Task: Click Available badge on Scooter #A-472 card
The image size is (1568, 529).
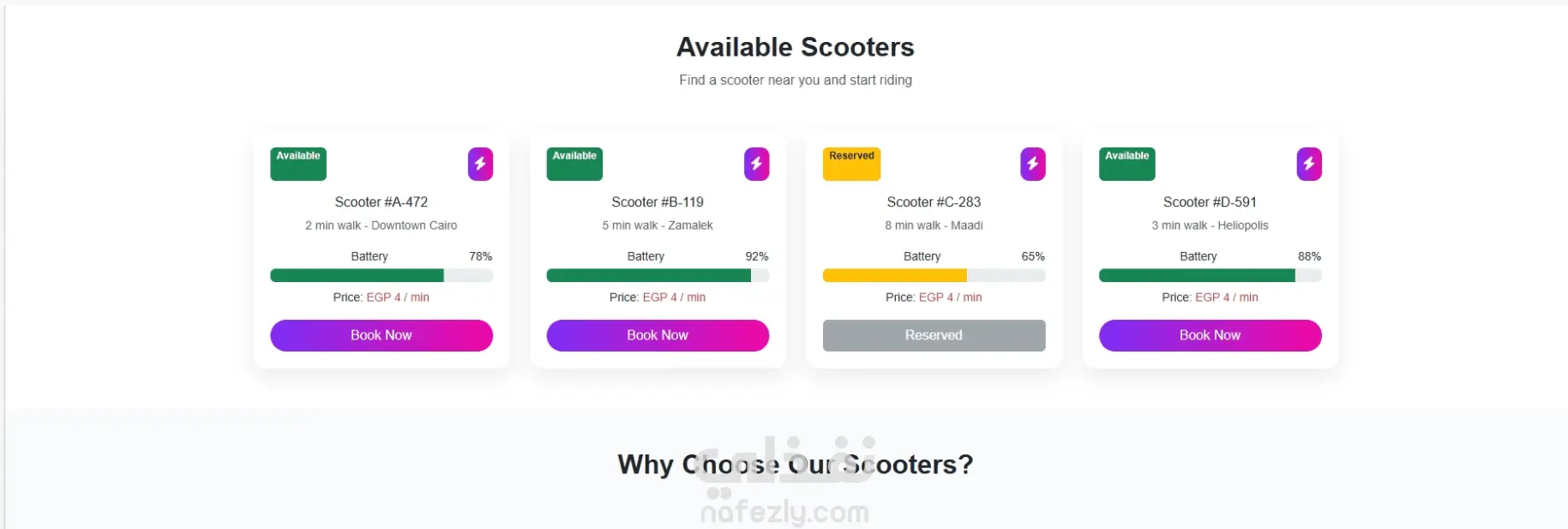Action: pyautogui.click(x=298, y=164)
